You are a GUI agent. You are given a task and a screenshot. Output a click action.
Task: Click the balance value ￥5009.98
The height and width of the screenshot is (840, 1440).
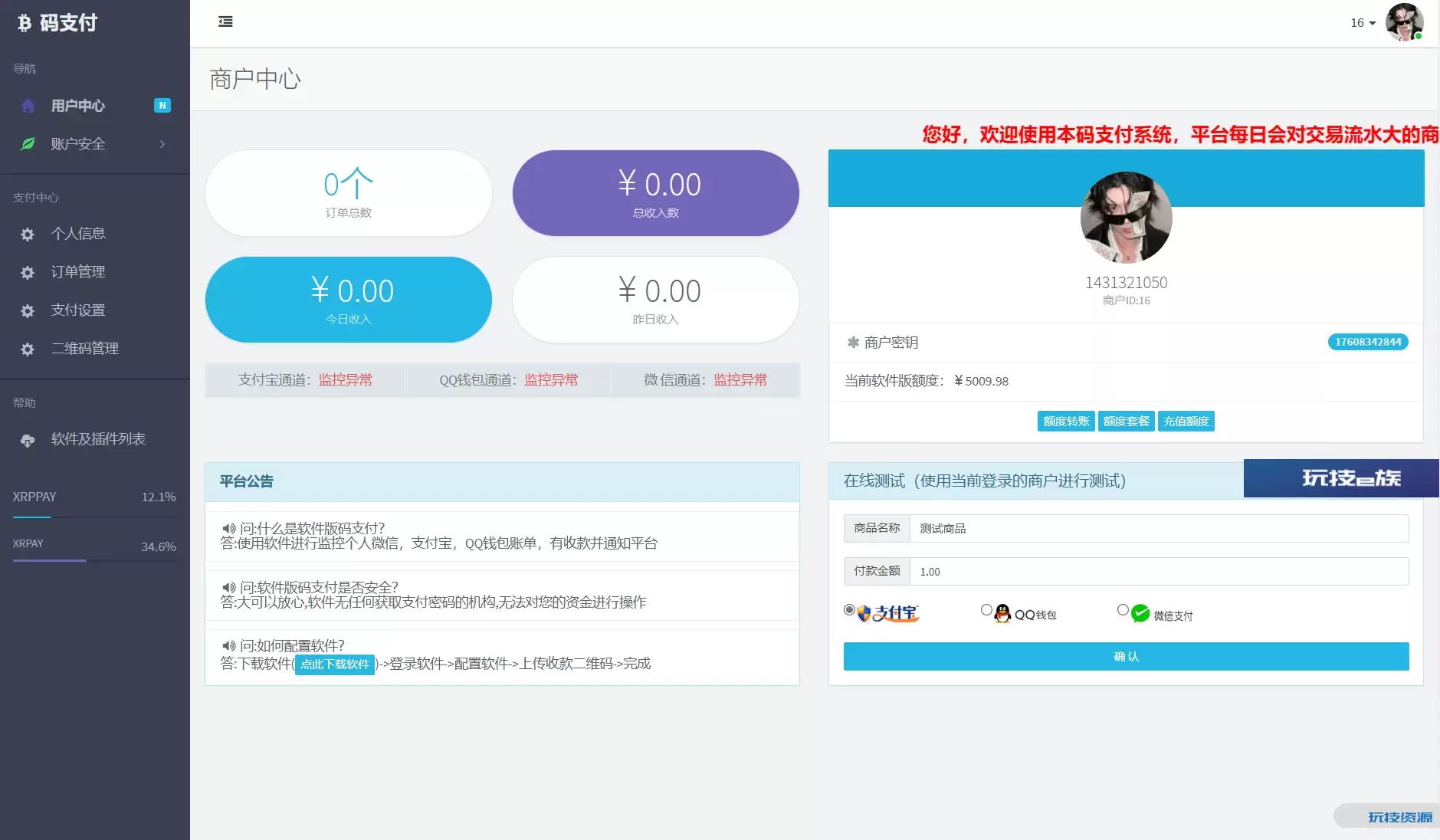coord(981,382)
